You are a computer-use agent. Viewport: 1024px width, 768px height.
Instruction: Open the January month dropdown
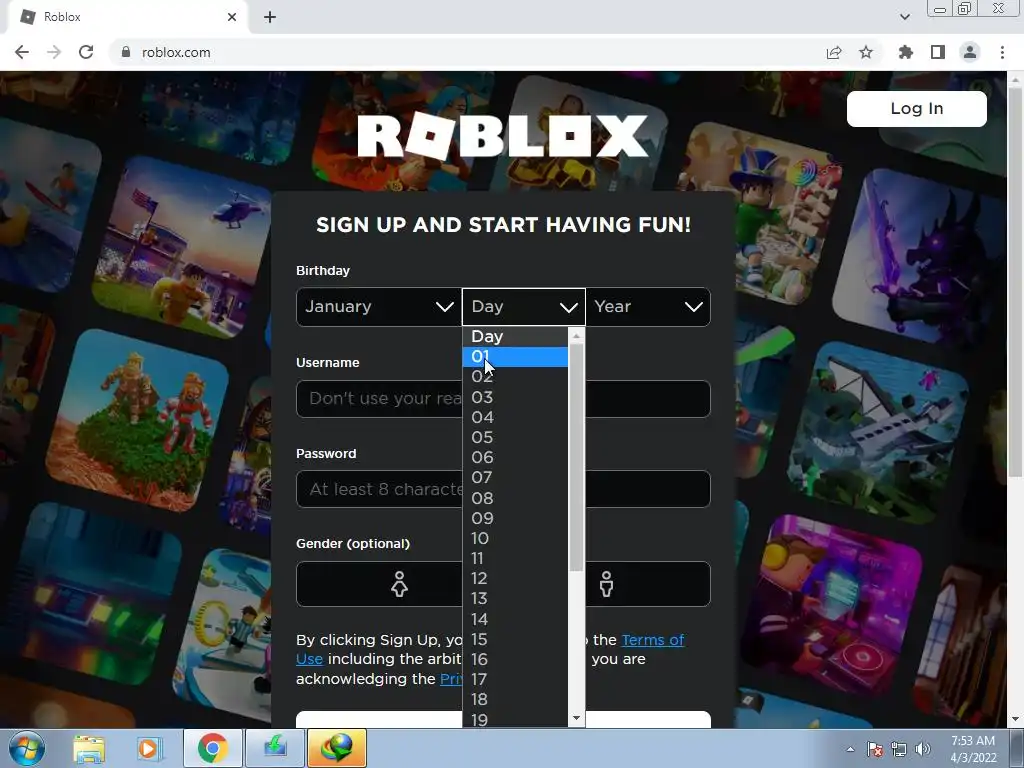[x=379, y=307]
